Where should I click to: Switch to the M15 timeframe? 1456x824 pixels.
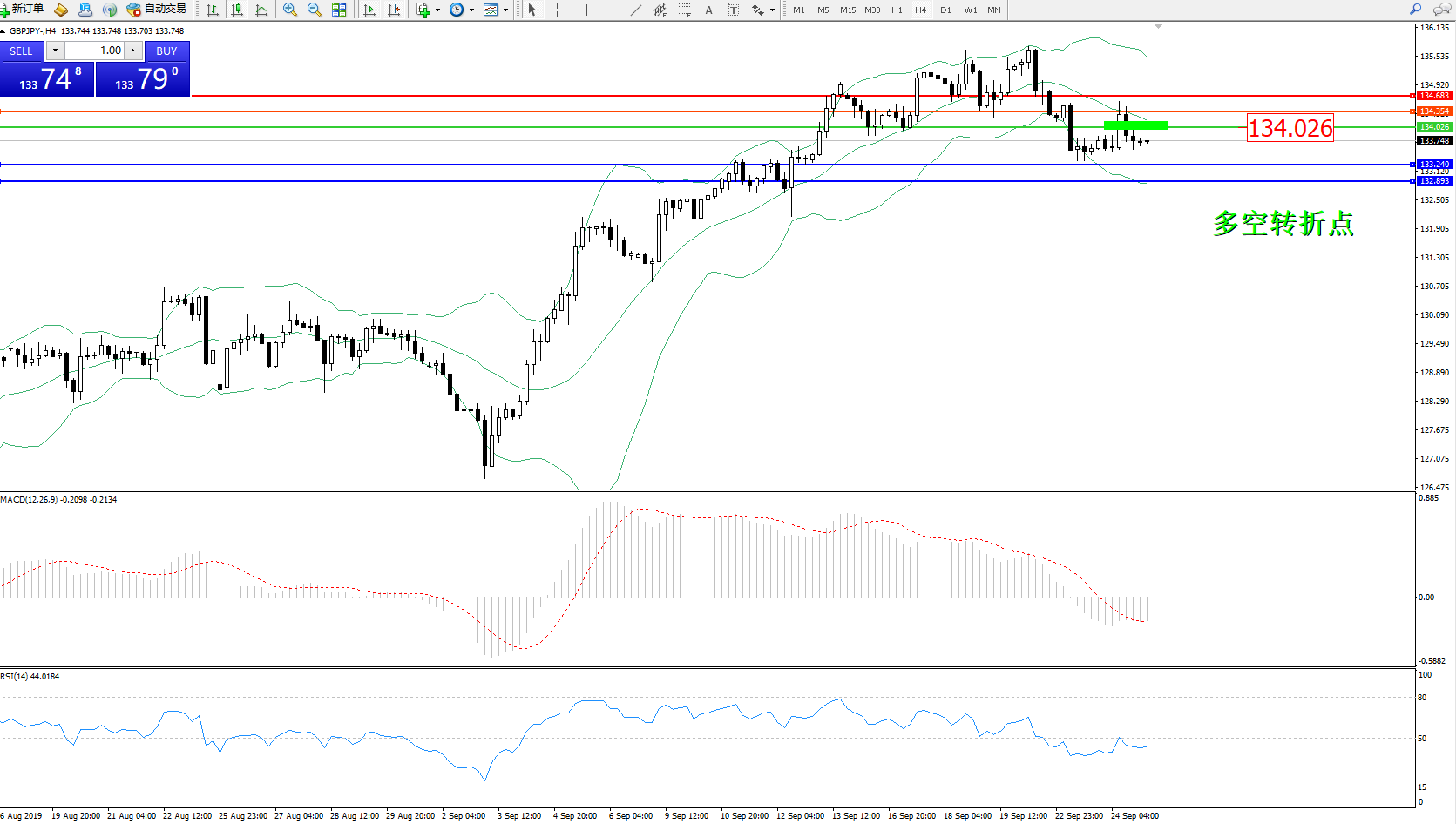coord(847,10)
